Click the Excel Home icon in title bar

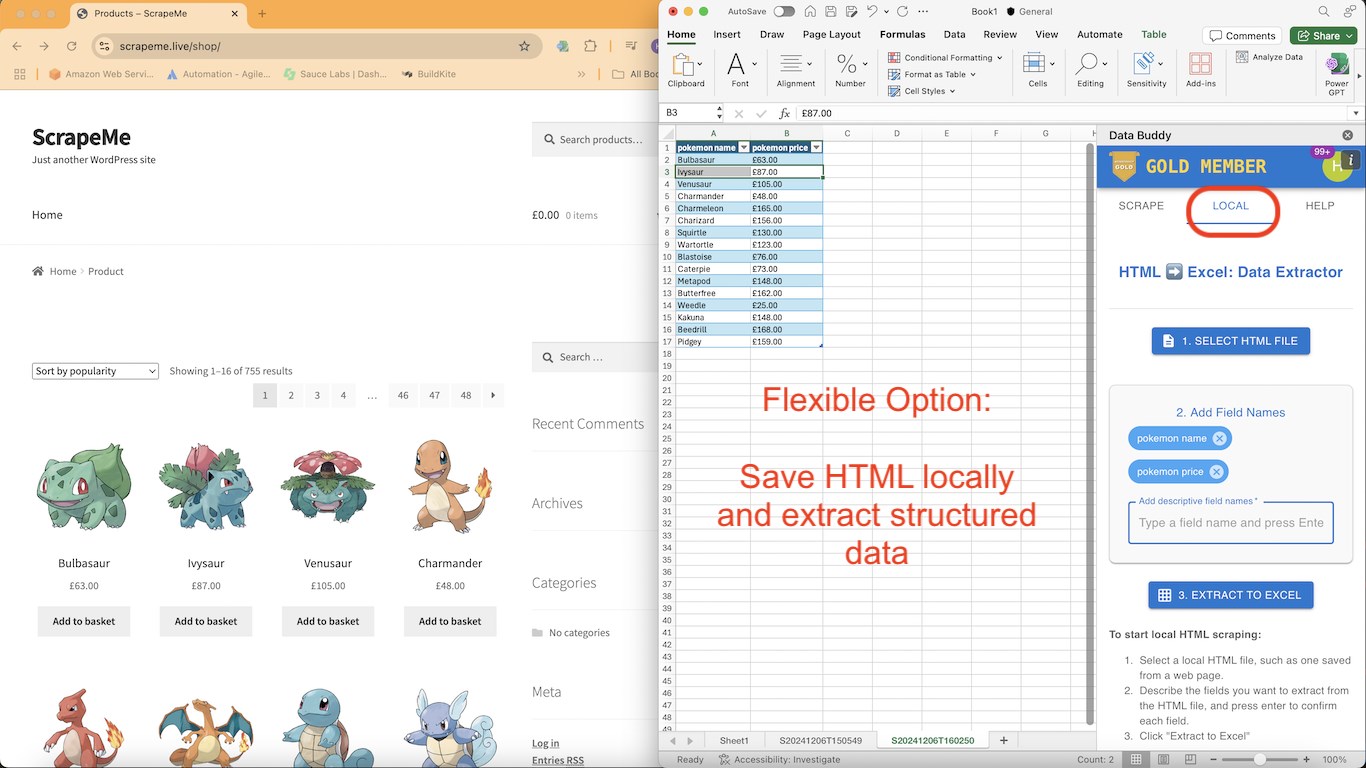pyautogui.click(x=810, y=11)
